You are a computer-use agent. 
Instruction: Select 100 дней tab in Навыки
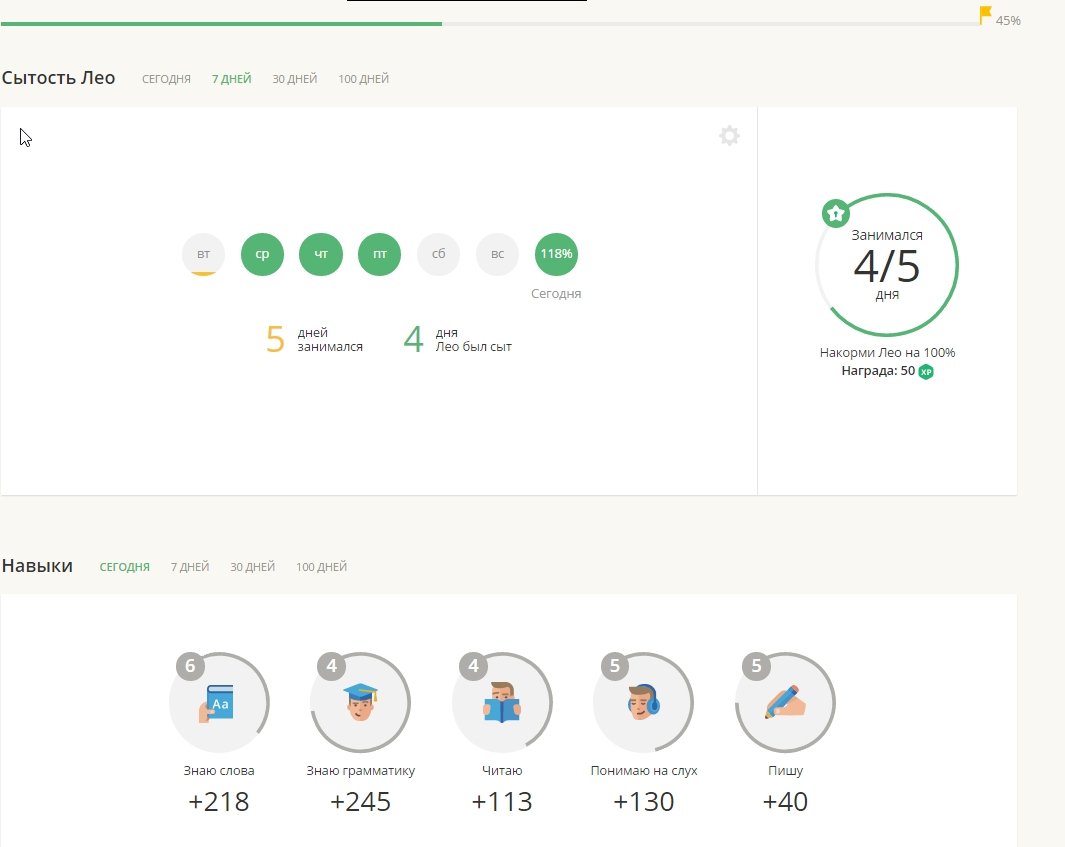pyautogui.click(x=321, y=567)
